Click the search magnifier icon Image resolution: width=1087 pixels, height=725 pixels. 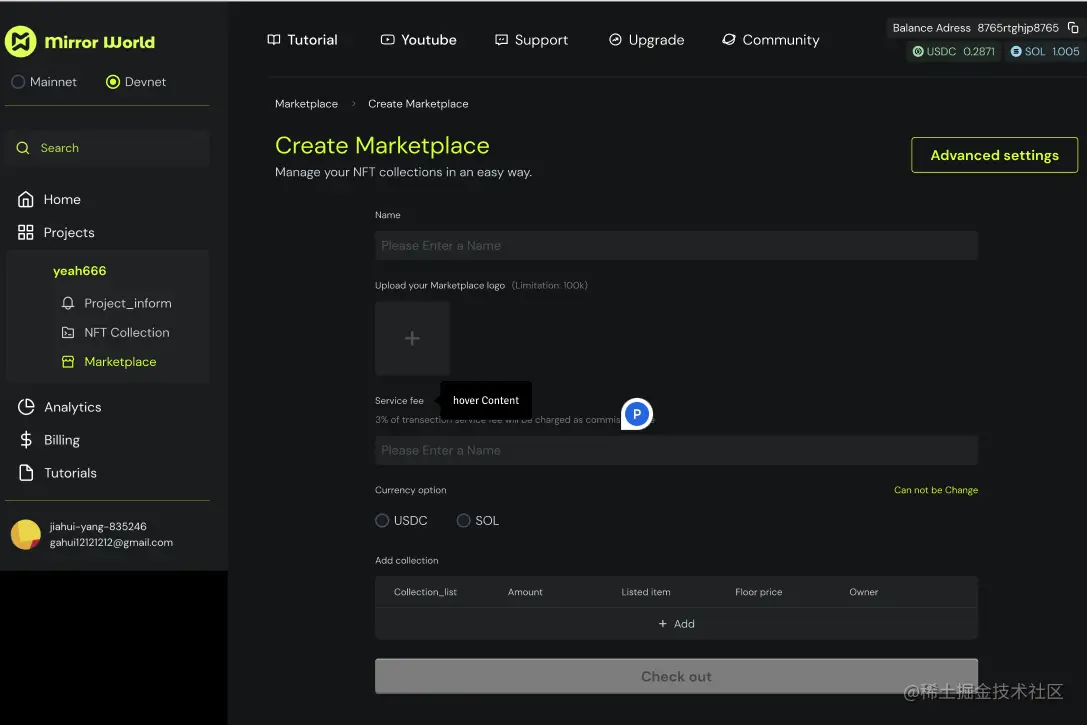(x=23, y=148)
